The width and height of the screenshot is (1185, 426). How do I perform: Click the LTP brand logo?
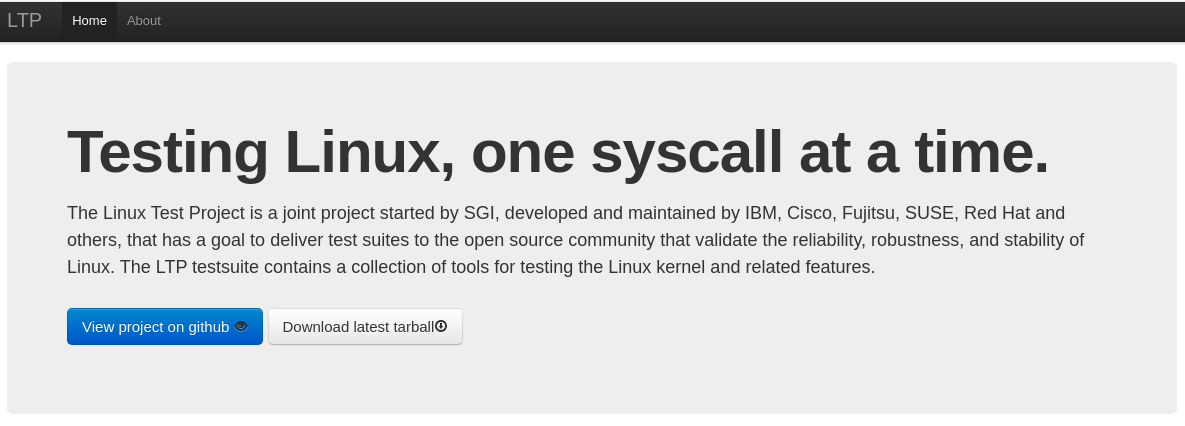click(24, 21)
